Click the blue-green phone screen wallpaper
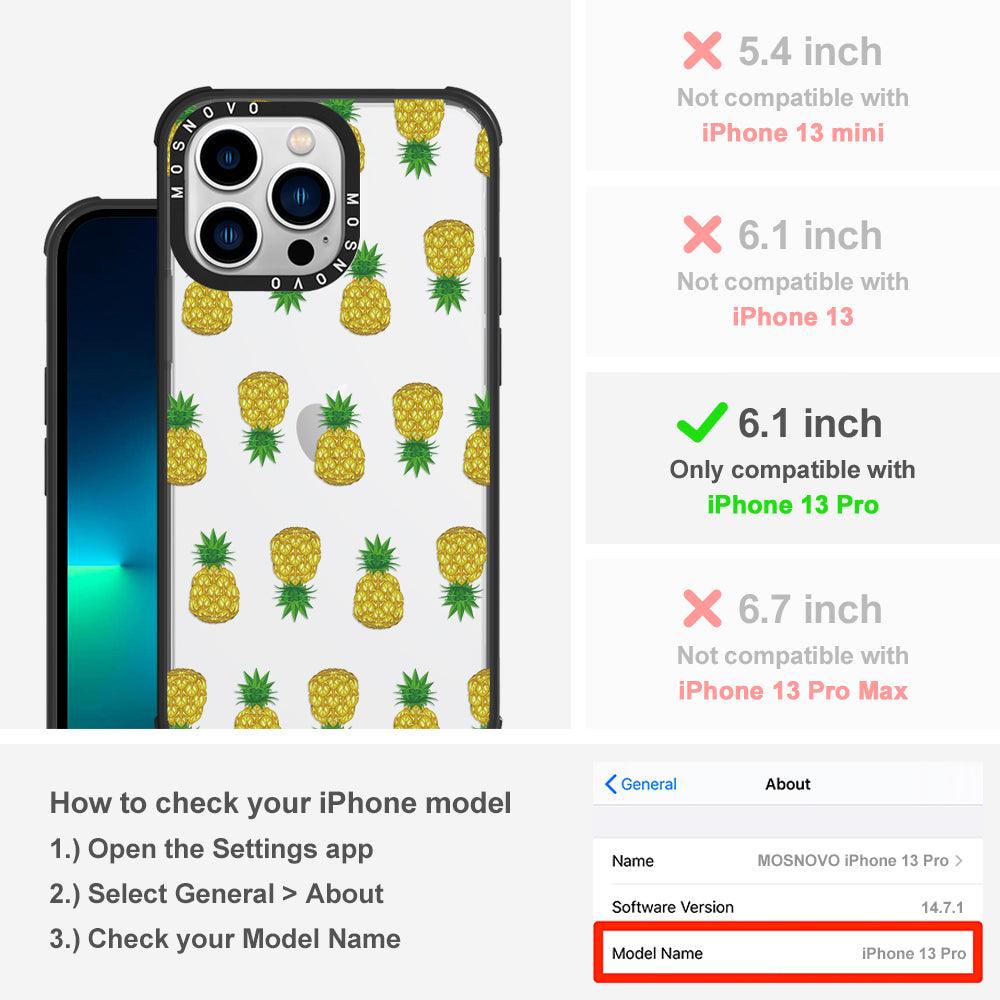This screenshot has height=1000, width=1000. 112,472
